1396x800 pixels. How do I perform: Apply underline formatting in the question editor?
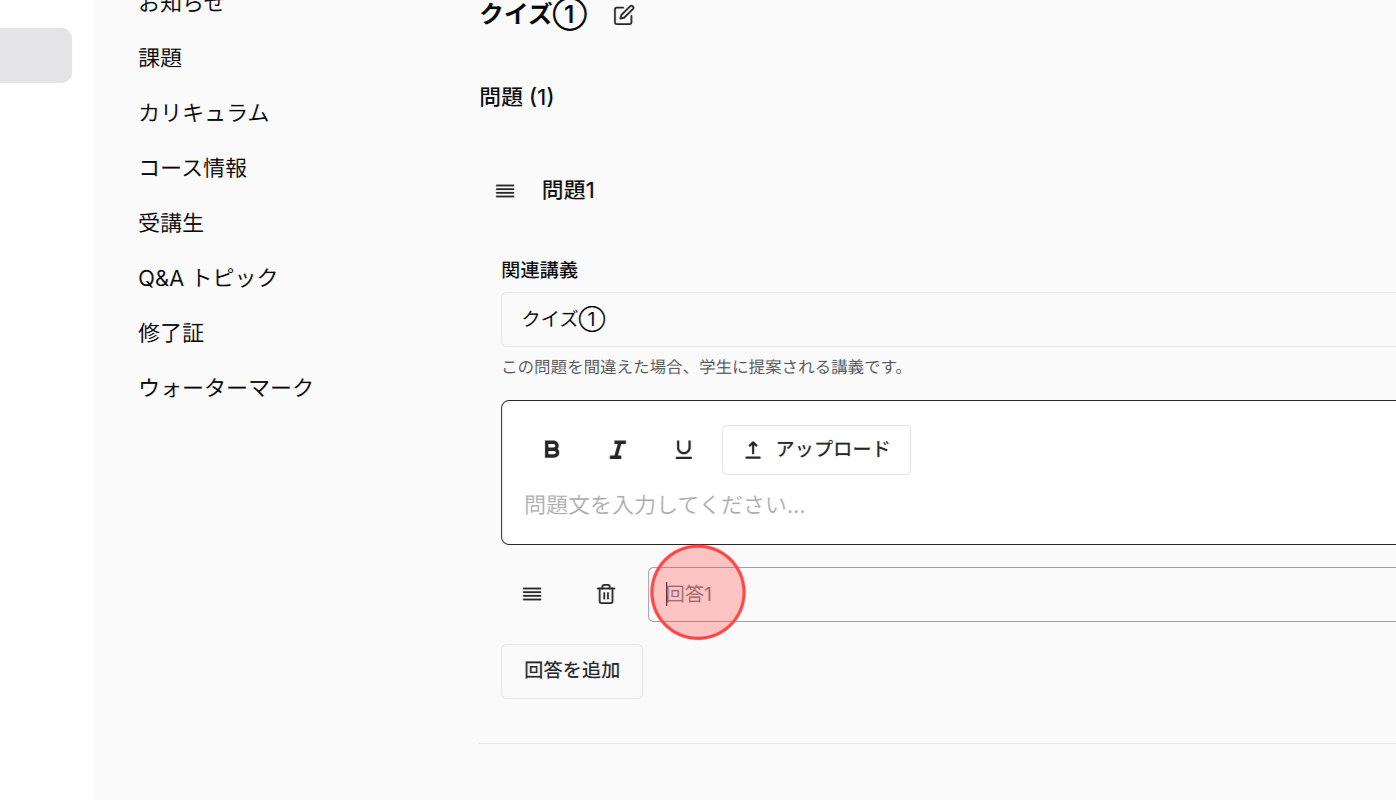(684, 449)
